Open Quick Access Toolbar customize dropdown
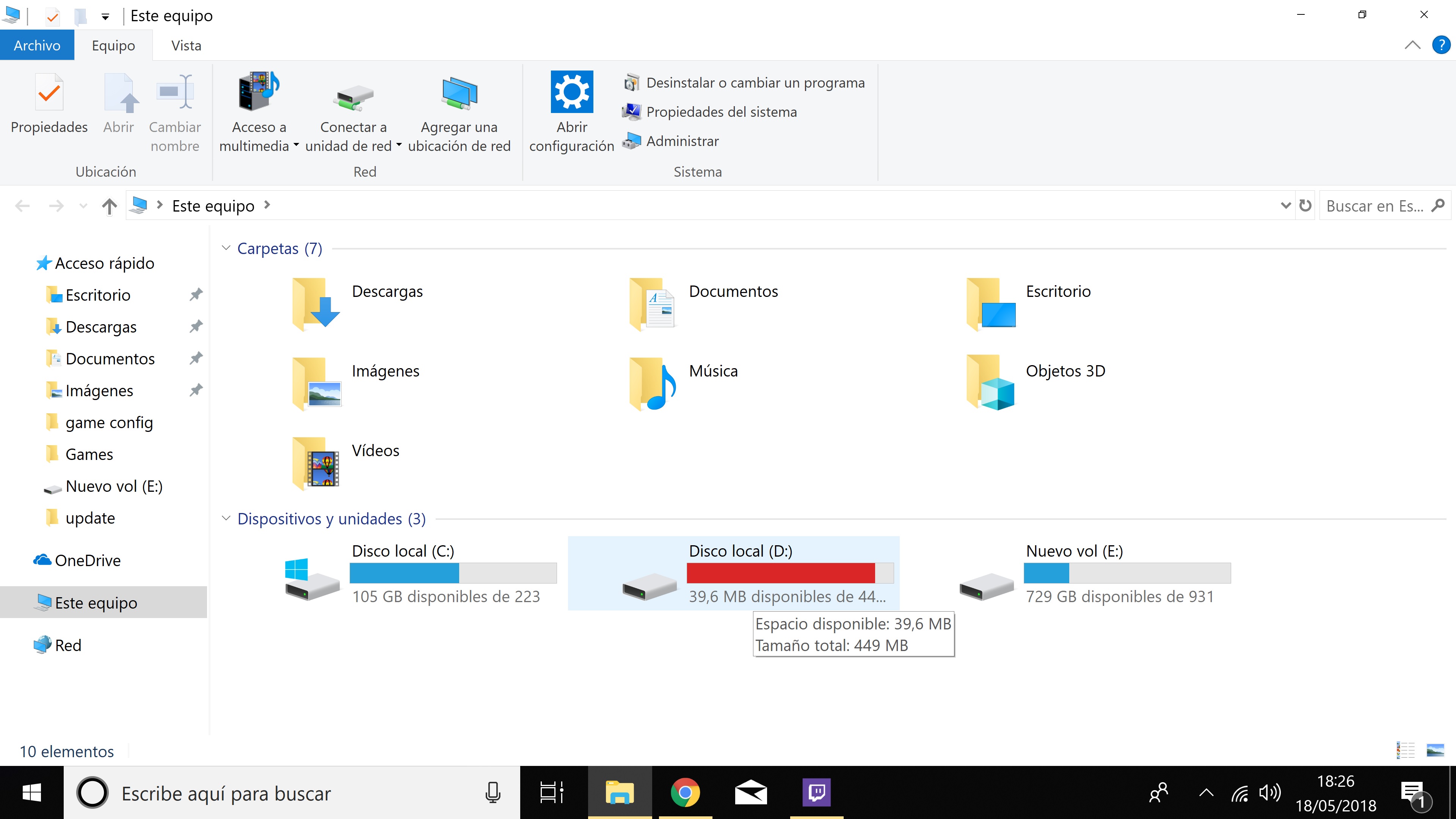This screenshot has height=819, width=1456. tap(105, 16)
